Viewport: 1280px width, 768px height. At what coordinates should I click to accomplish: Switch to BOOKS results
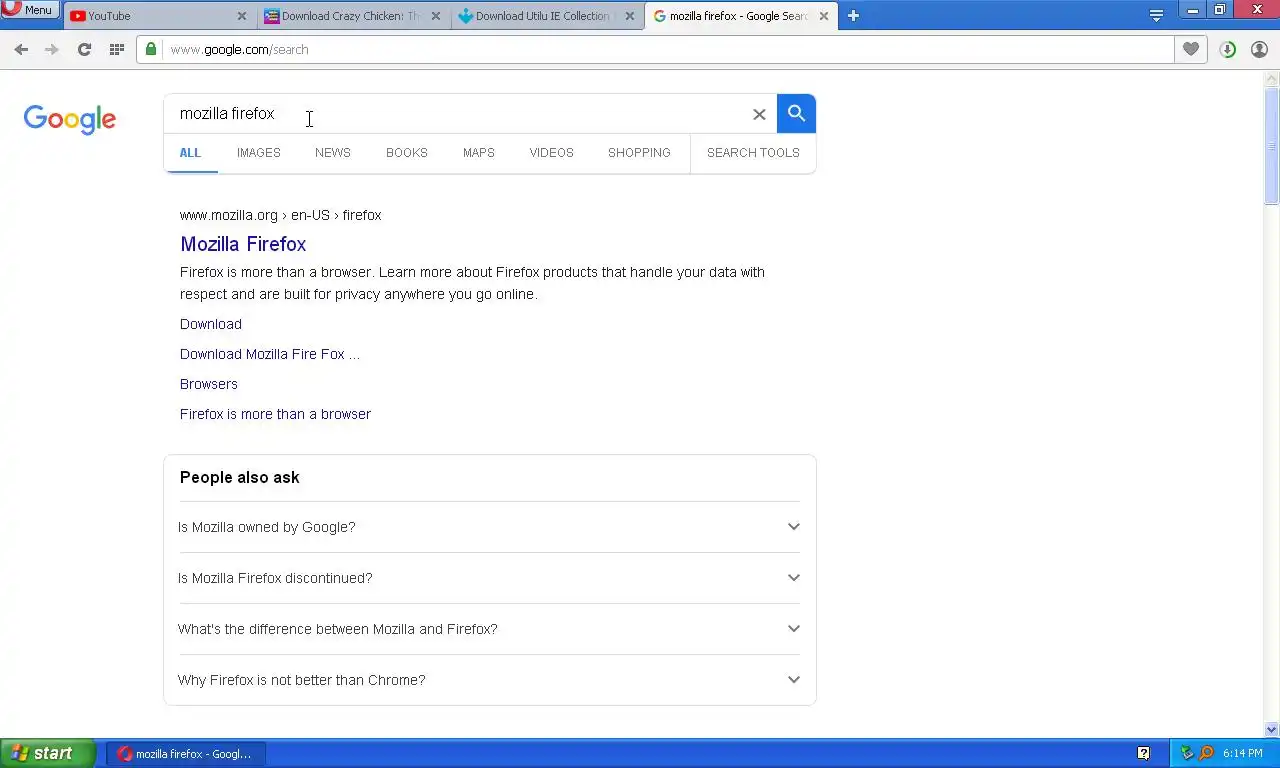coord(407,153)
